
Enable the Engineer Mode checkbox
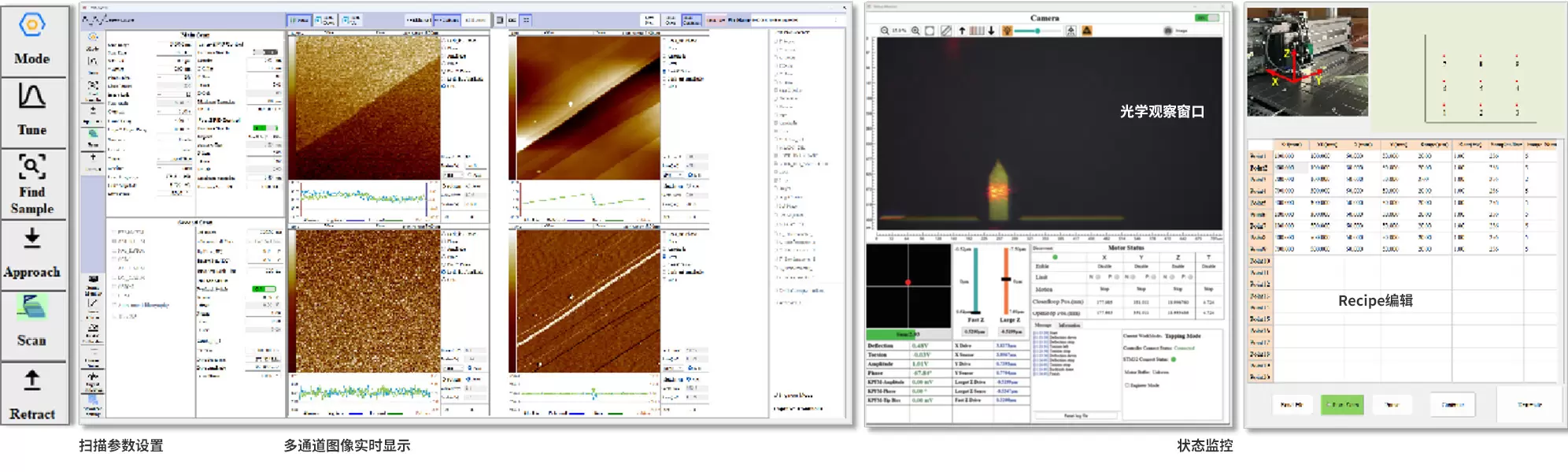coord(1127,385)
